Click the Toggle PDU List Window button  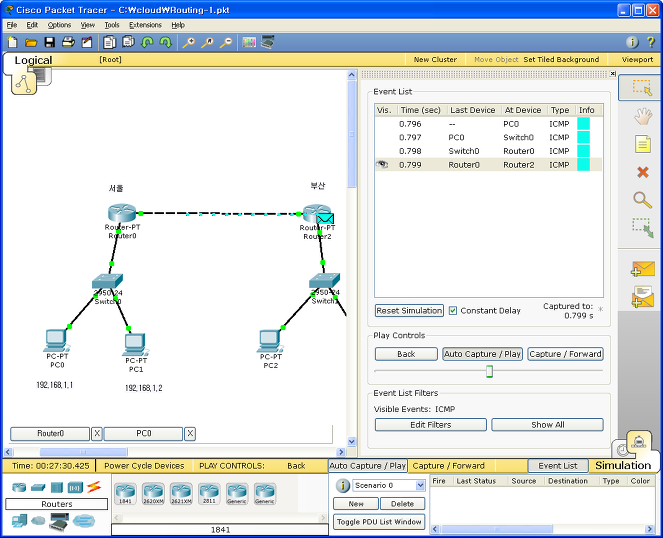coord(379,522)
